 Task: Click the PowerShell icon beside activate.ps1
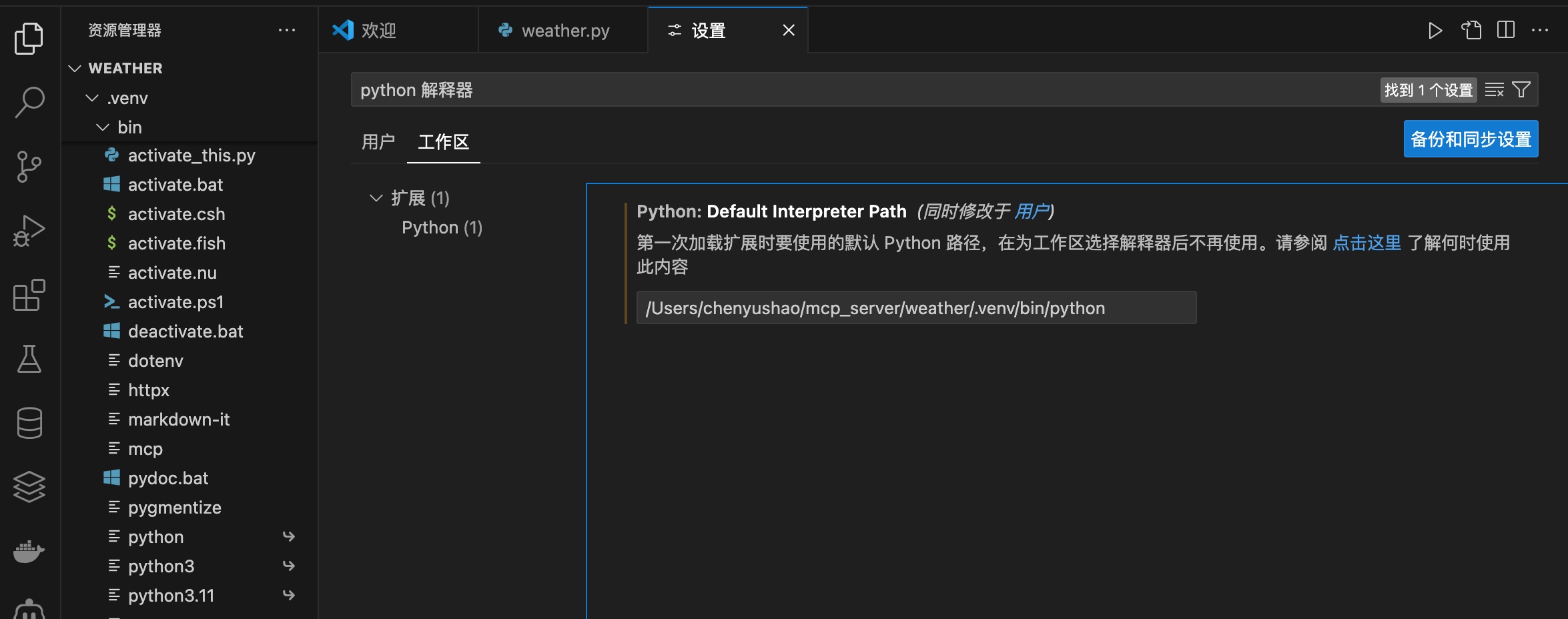[x=111, y=301]
